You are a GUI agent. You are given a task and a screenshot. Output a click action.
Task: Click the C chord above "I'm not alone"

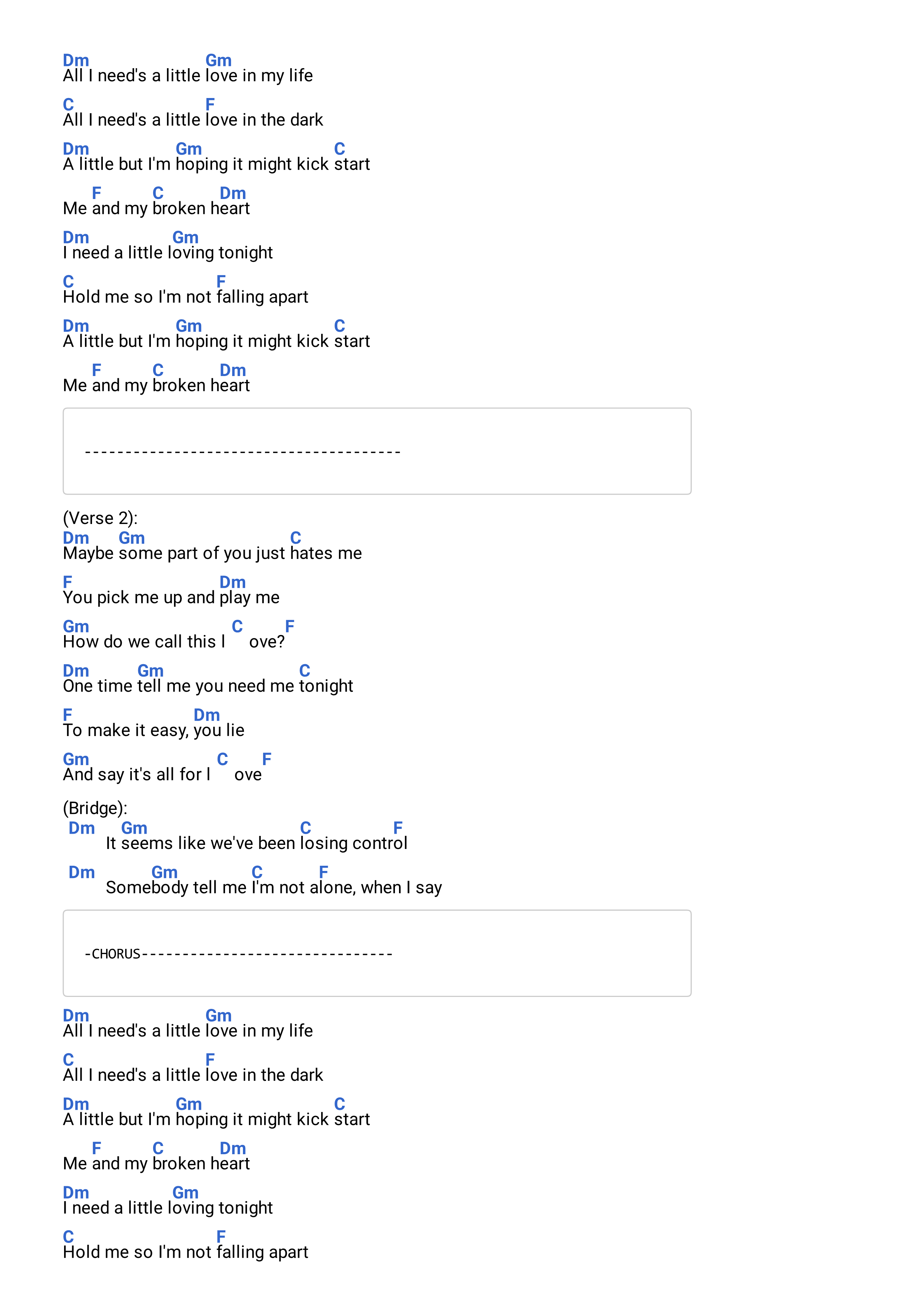(257, 872)
